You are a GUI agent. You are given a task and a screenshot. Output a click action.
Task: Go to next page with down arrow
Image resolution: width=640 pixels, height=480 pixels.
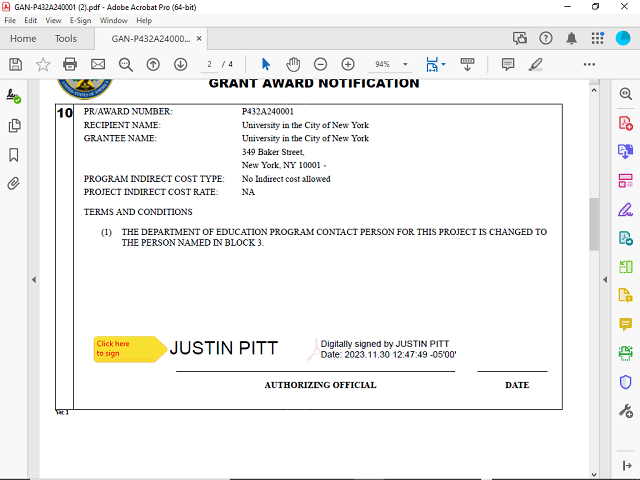[181, 64]
